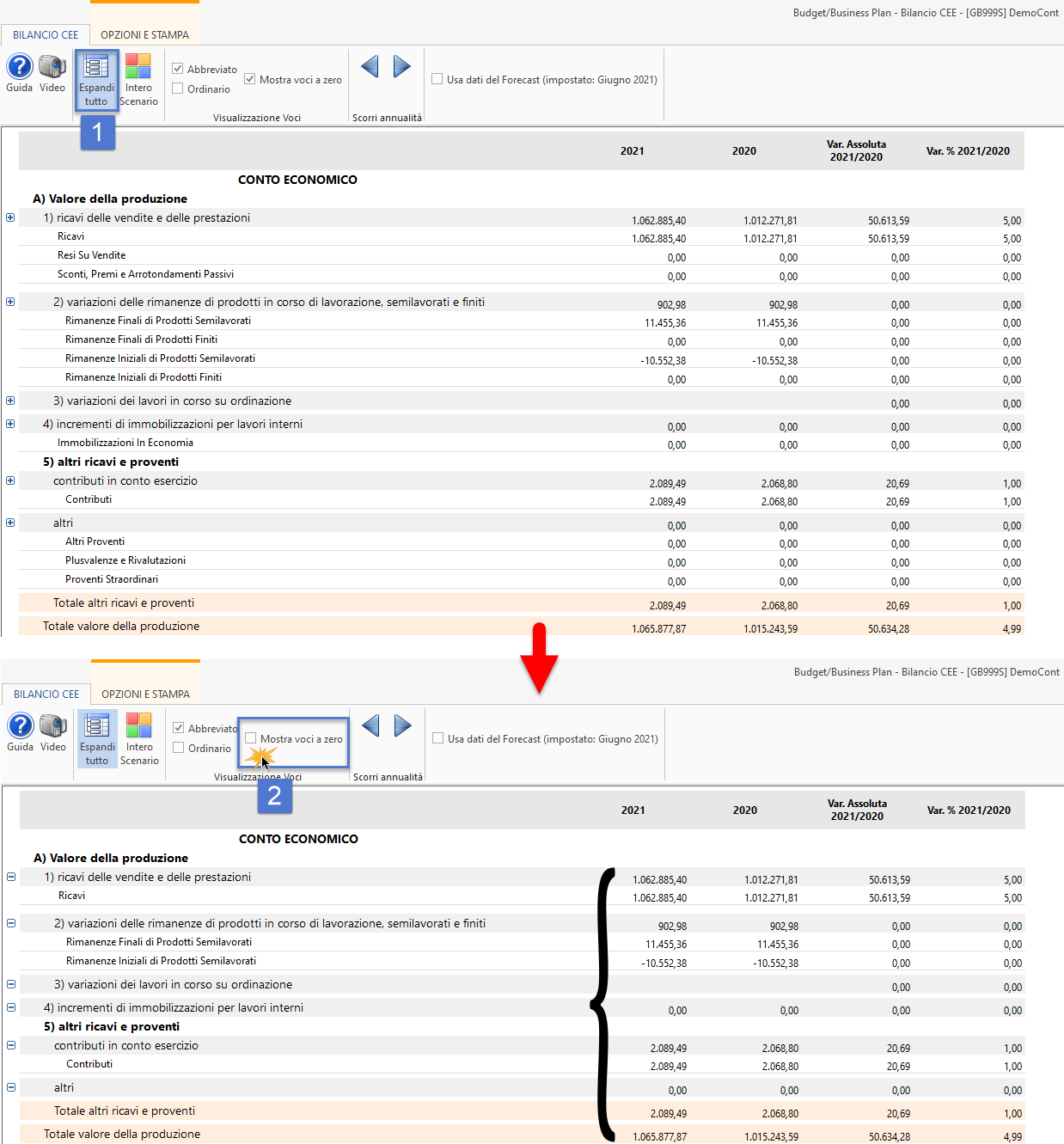Screen dimensions: 1064x1144
Task: Click left arrow Scorri annualità in upper toolbar
Action: 370,66
